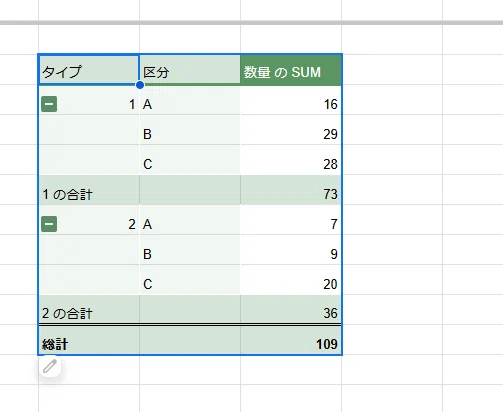Click the A cell with value 7
This screenshot has height=412, width=503.
coord(190,220)
